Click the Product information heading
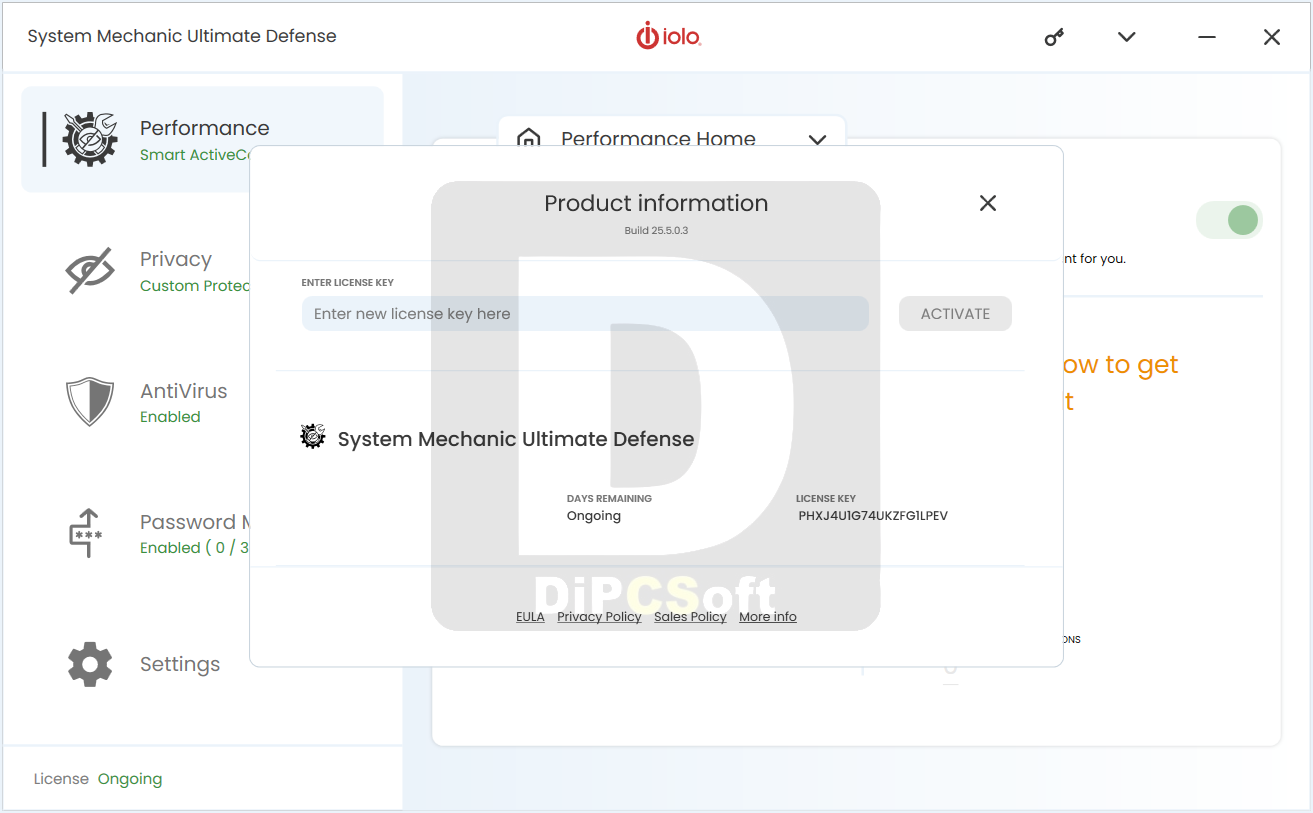 pos(656,203)
